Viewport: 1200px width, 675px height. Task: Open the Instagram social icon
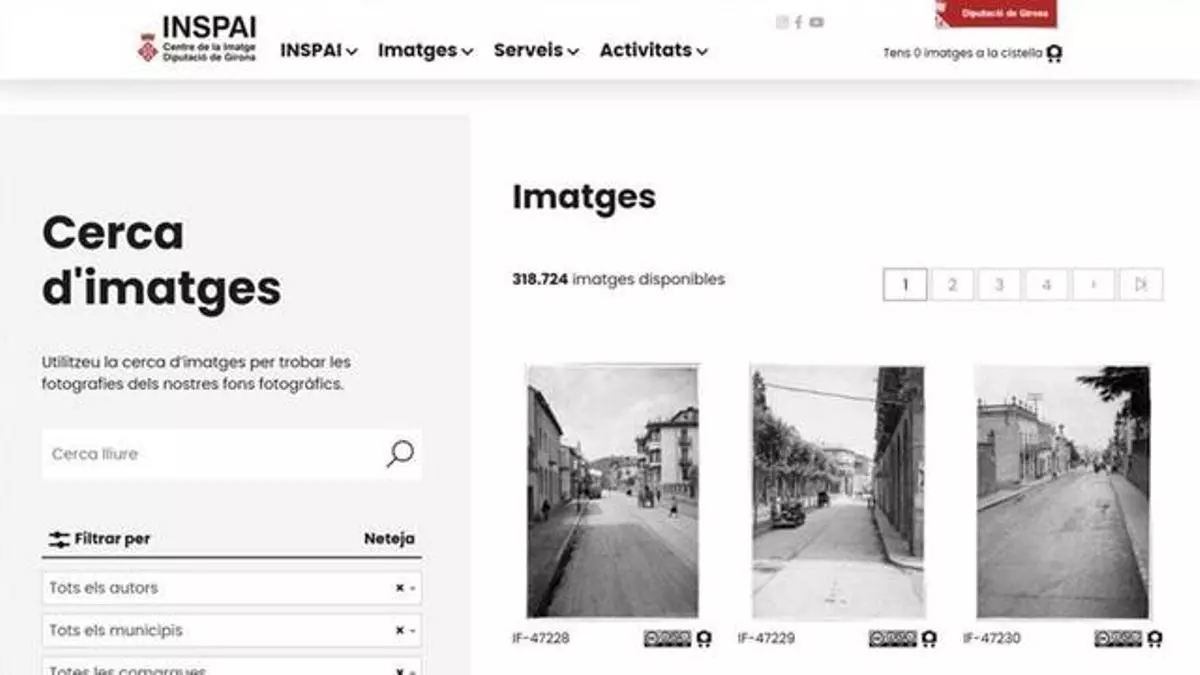(x=782, y=22)
